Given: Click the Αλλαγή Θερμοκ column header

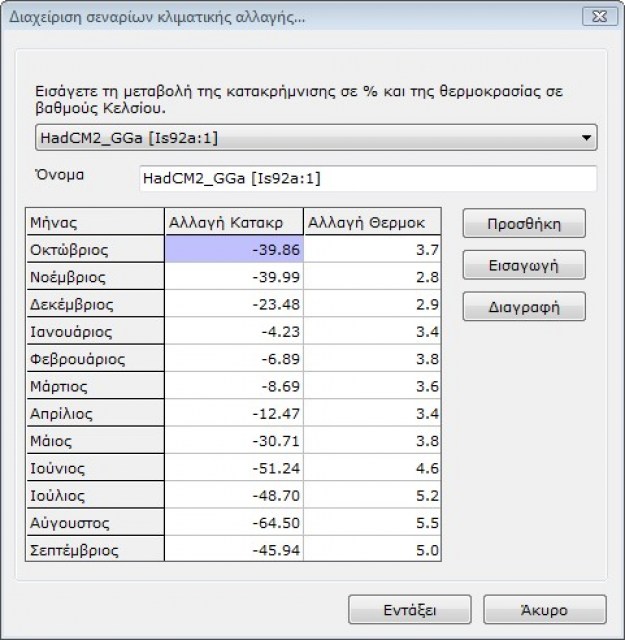Looking at the screenshot, I should point(371,222).
